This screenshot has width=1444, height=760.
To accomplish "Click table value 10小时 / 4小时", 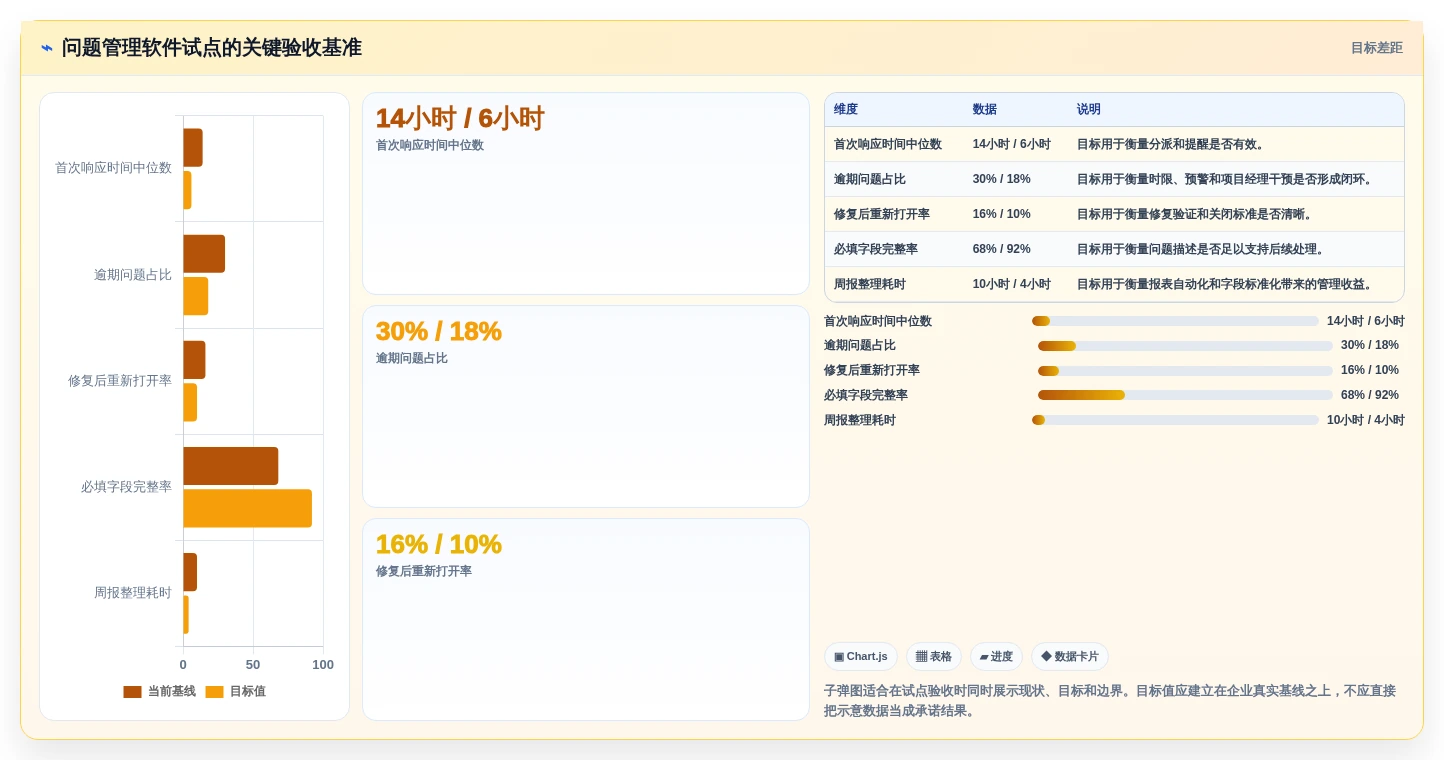I will tap(1012, 284).
